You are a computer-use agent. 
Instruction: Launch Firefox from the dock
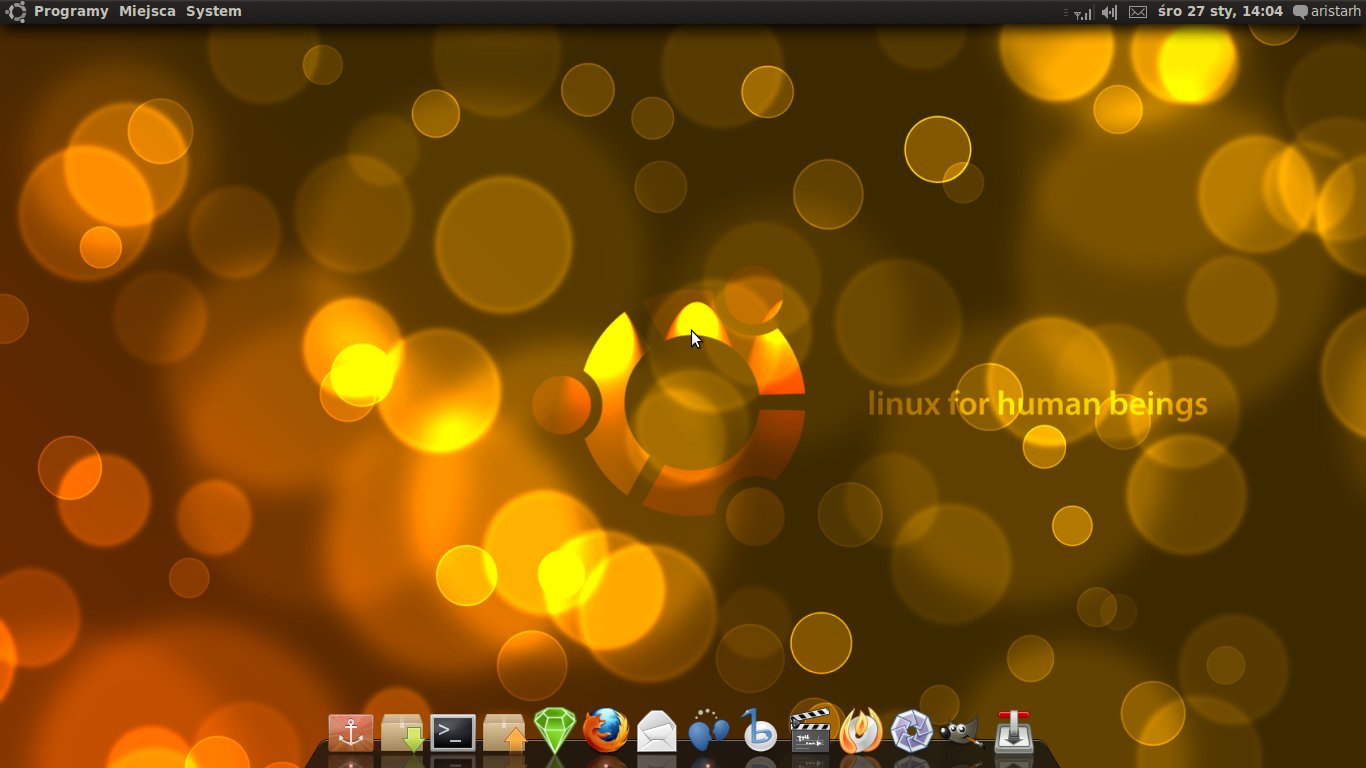[606, 731]
